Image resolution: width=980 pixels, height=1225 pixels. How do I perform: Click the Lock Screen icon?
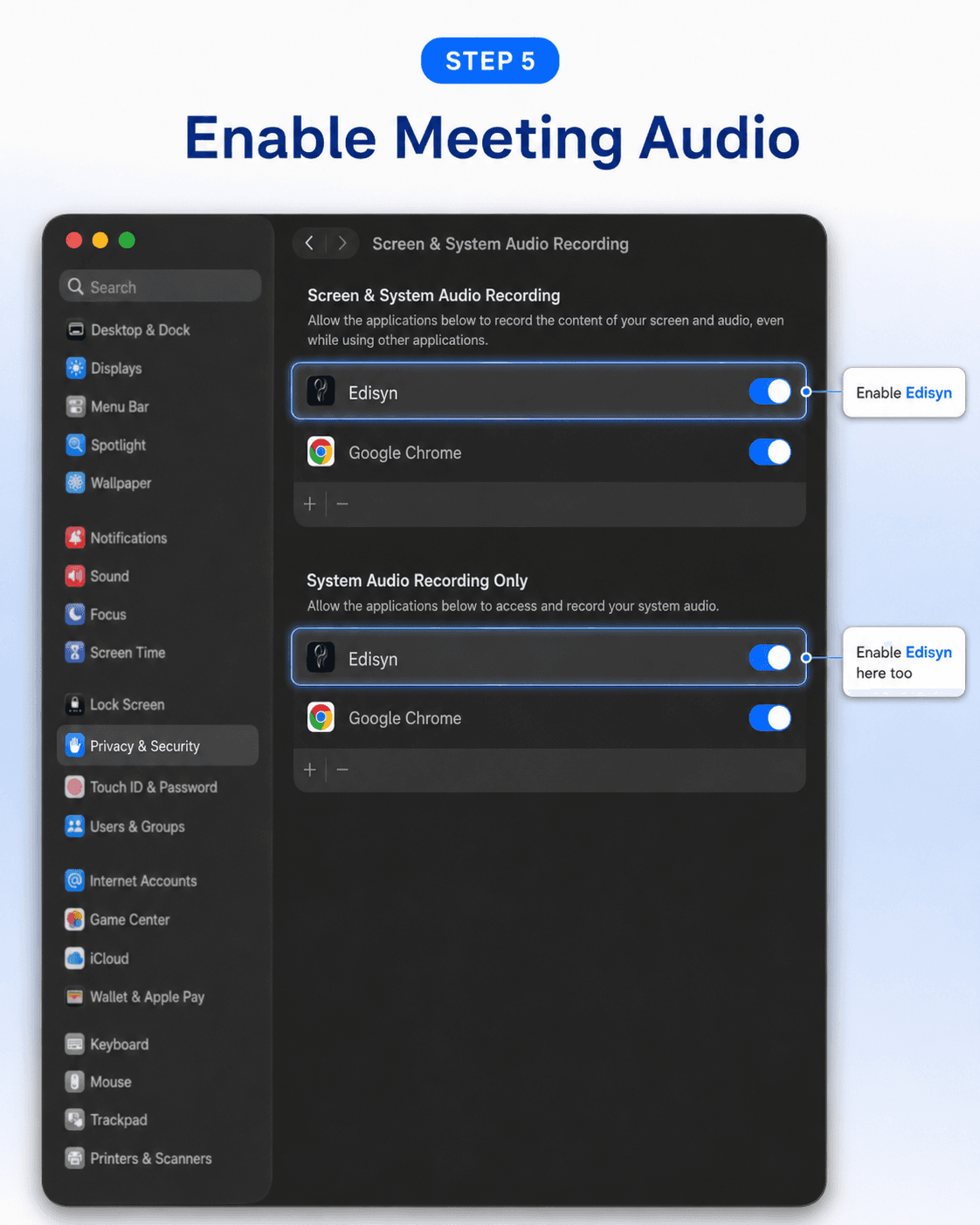[x=75, y=704]
